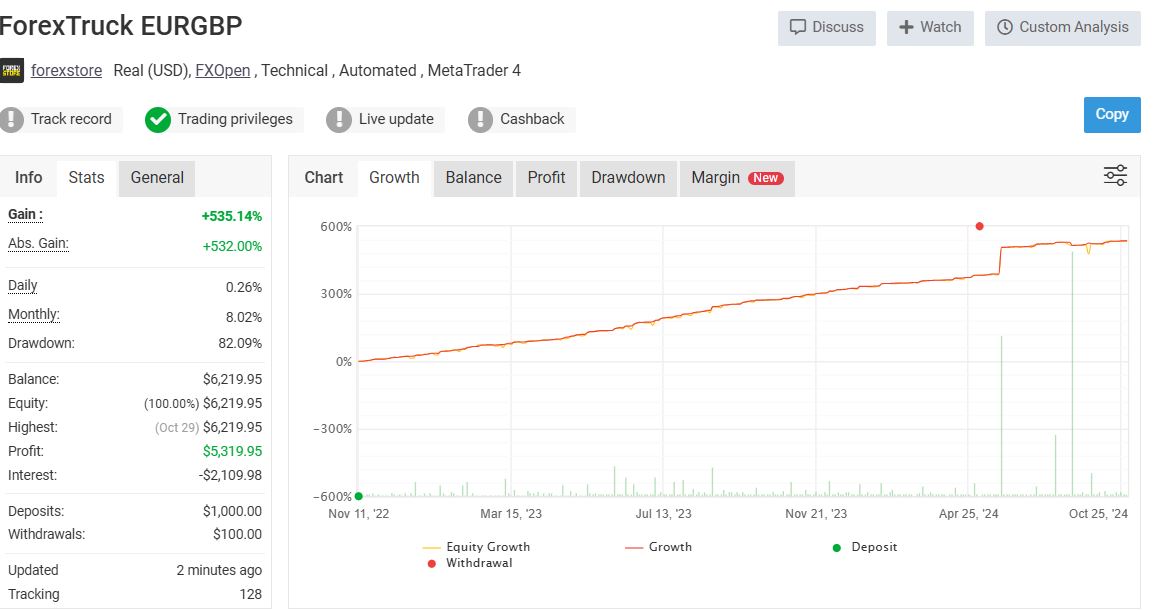
Task: Select the Margin tab marked New
Action: (737, 178)
